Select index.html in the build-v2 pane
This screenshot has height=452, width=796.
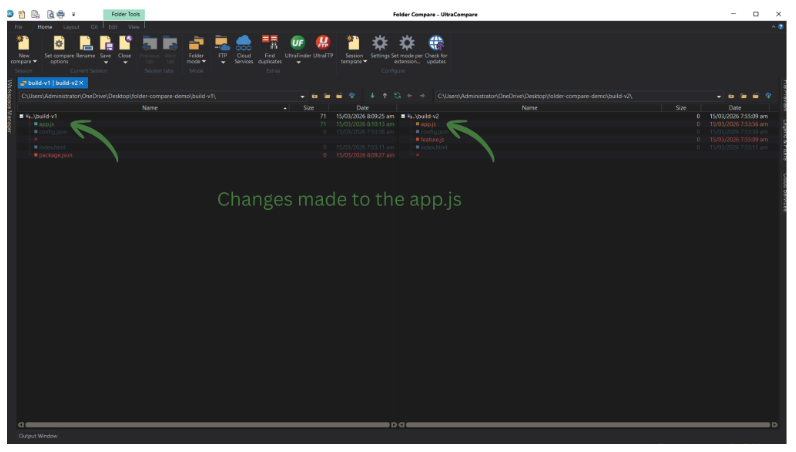(x=434, y=147)
